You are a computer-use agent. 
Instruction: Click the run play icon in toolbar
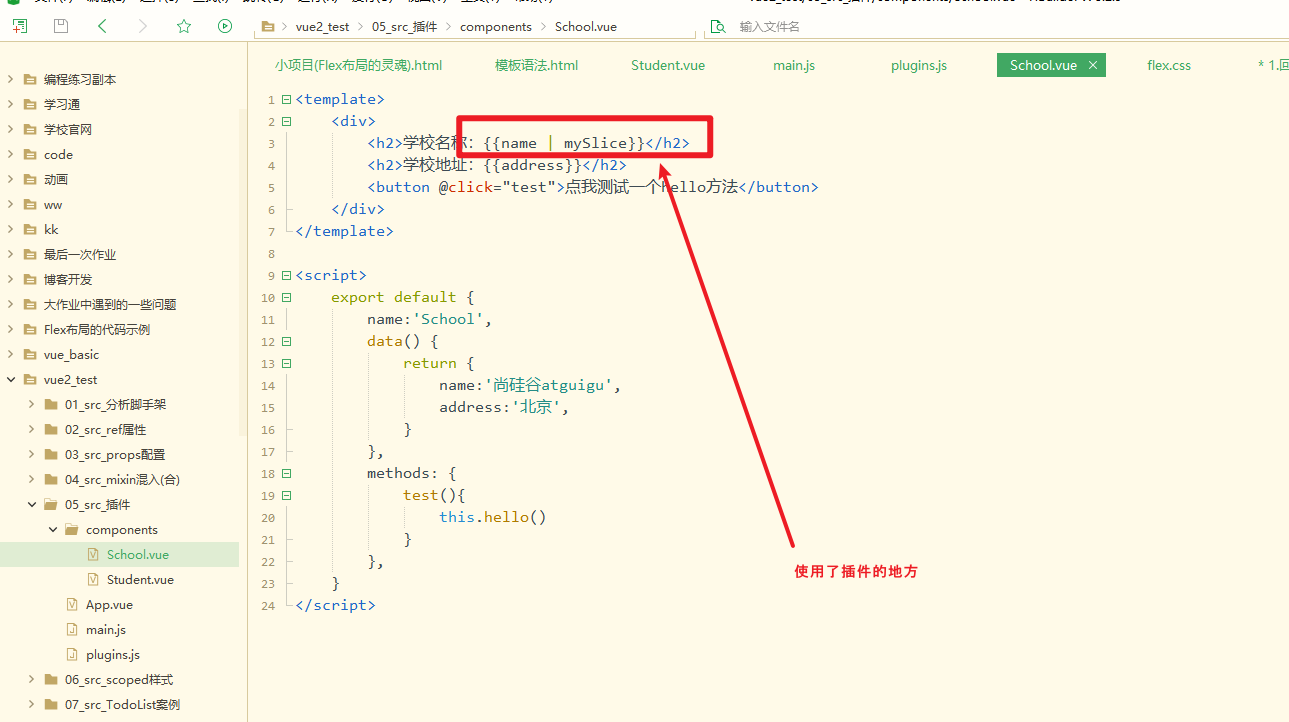(225, 26)
